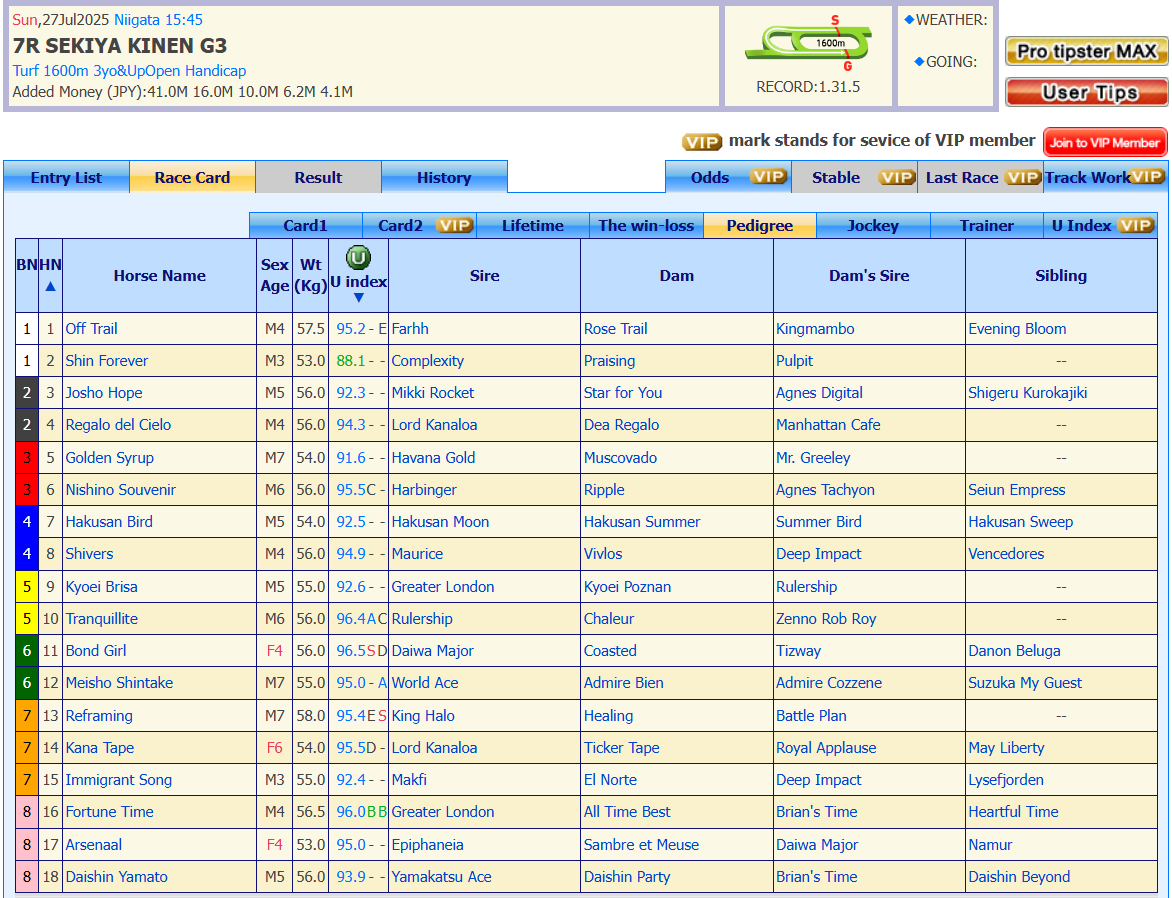This screenshot has width=1172, height=898.
Task: Open the Lifetime sub-tab
Action: pos(533,225)
